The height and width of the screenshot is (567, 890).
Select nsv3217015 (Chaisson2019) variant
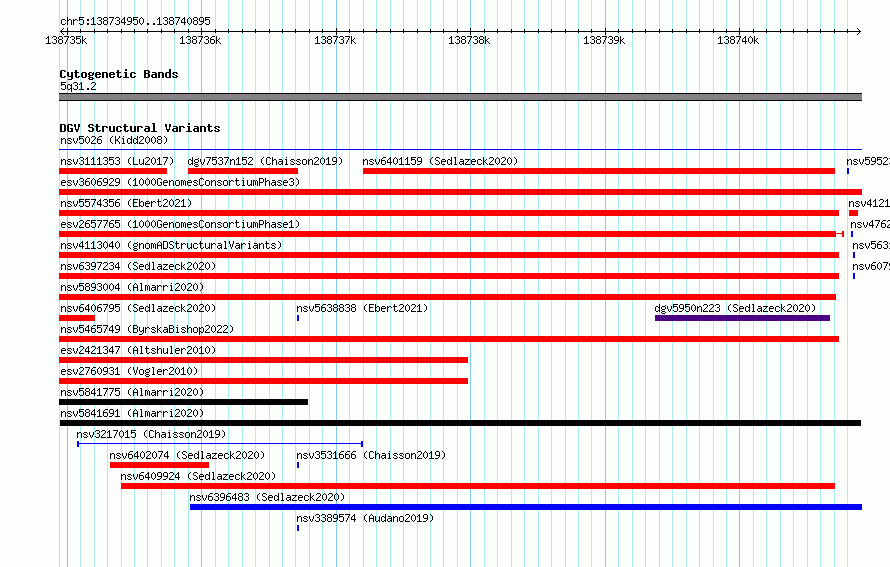pos(220,444)
